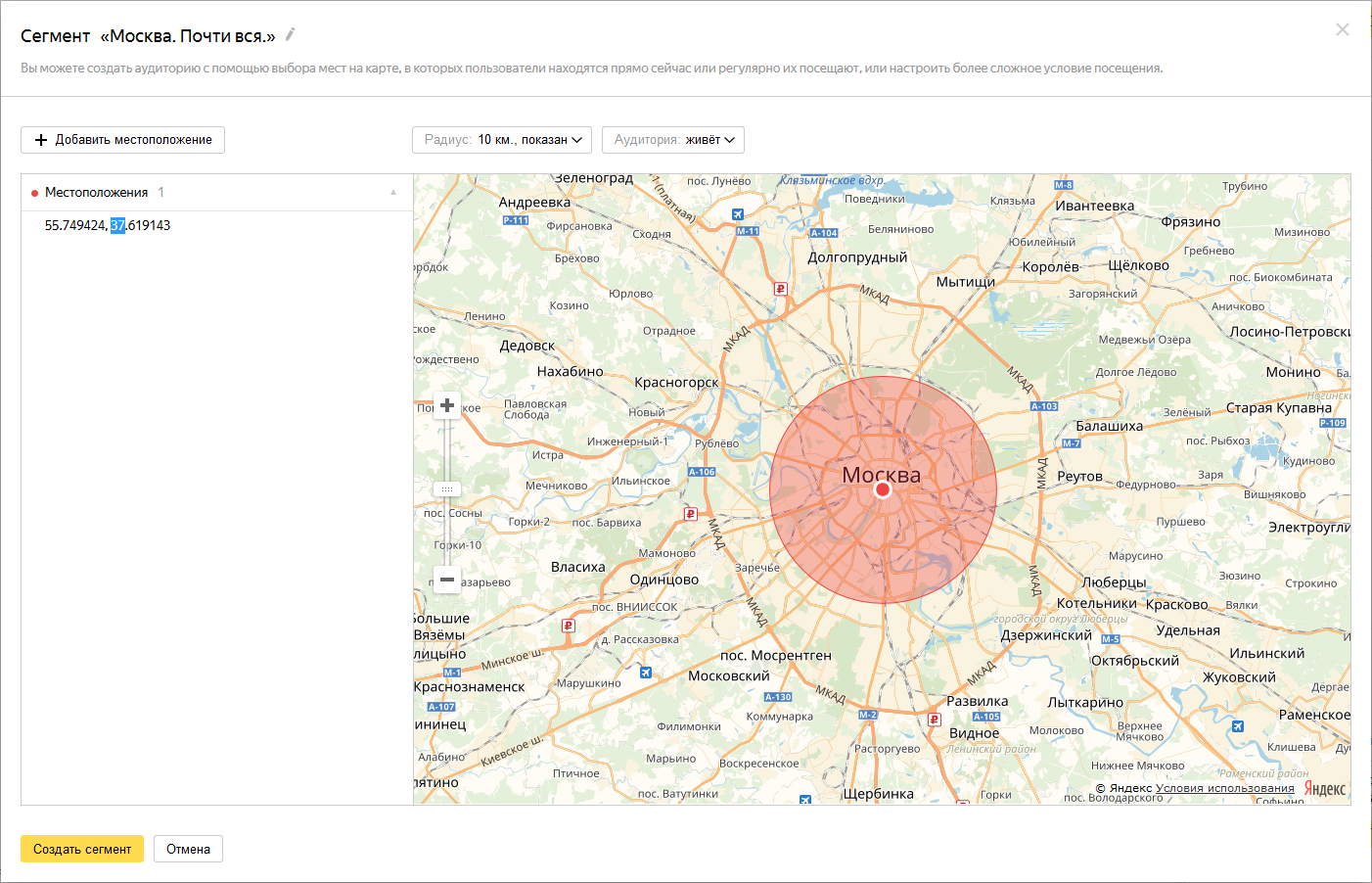Click the Отмена button
1372x883 pixels.
188,849
